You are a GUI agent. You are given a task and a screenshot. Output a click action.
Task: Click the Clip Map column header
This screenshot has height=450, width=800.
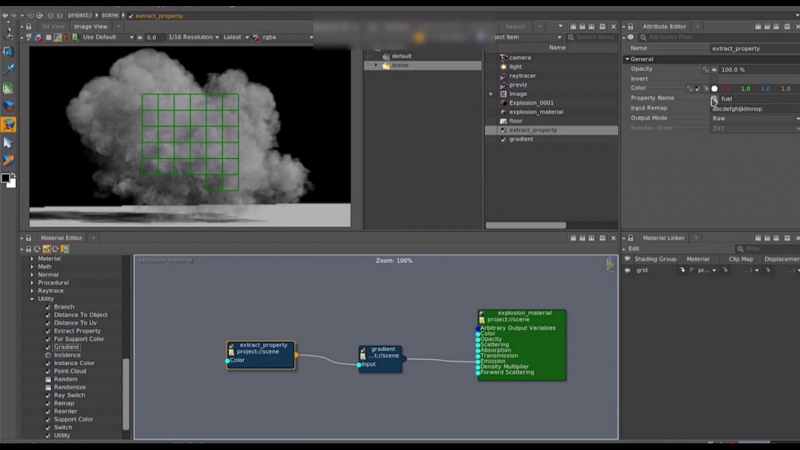(740, 259)
